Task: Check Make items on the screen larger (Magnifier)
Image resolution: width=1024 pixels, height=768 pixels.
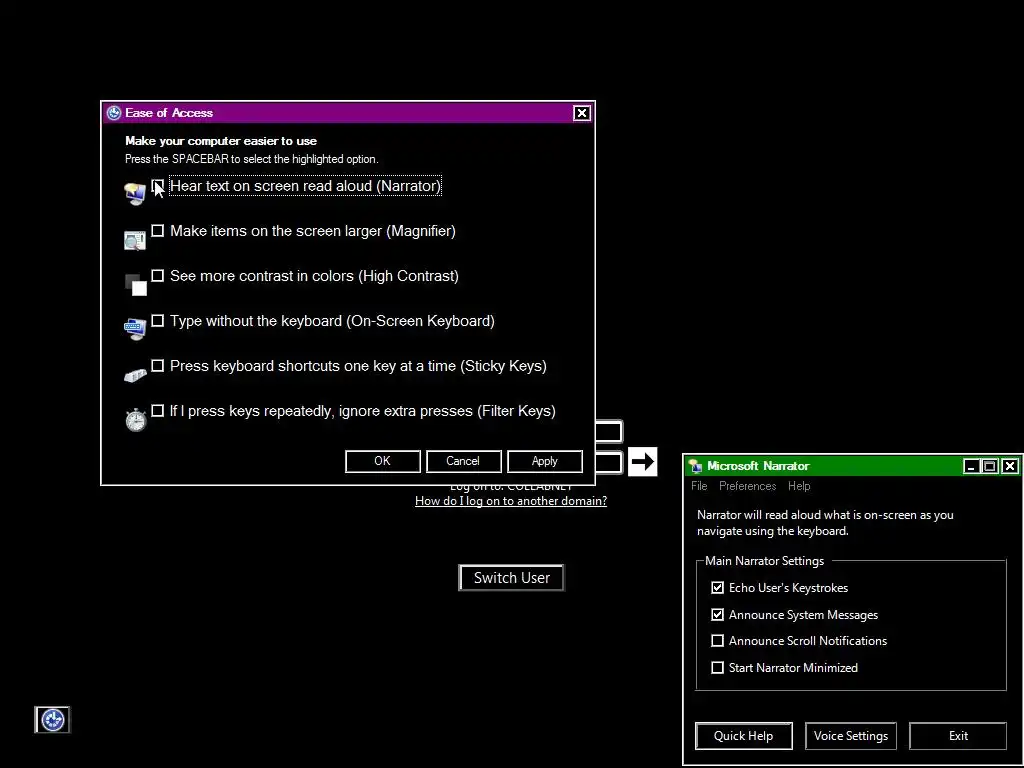Action: click(x=157, y=231)
